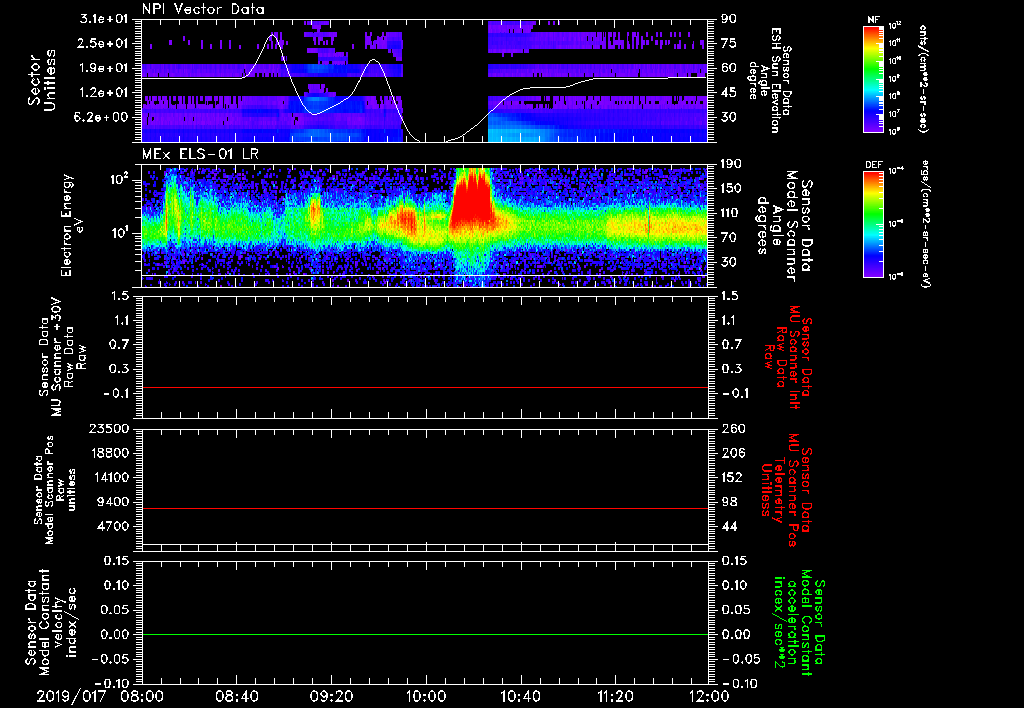1024x708 pixels.
Task: Click the red saturated burst in ELS spectrogram
Action: point(470,199)
